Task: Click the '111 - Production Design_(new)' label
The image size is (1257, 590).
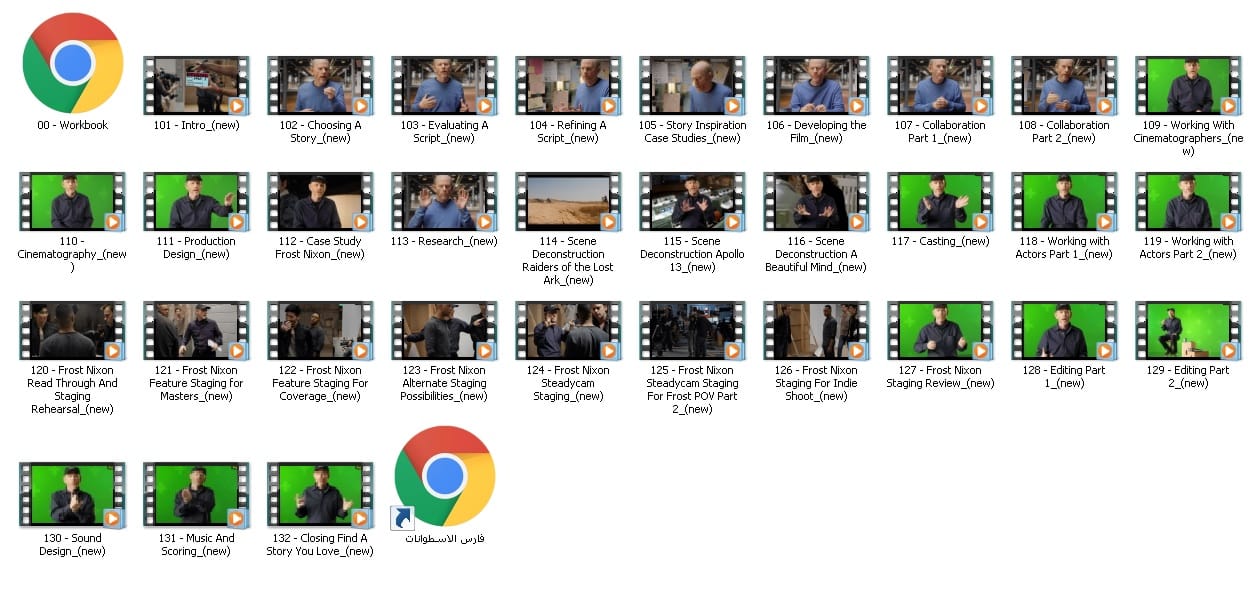Action: [x=196, y=248]
